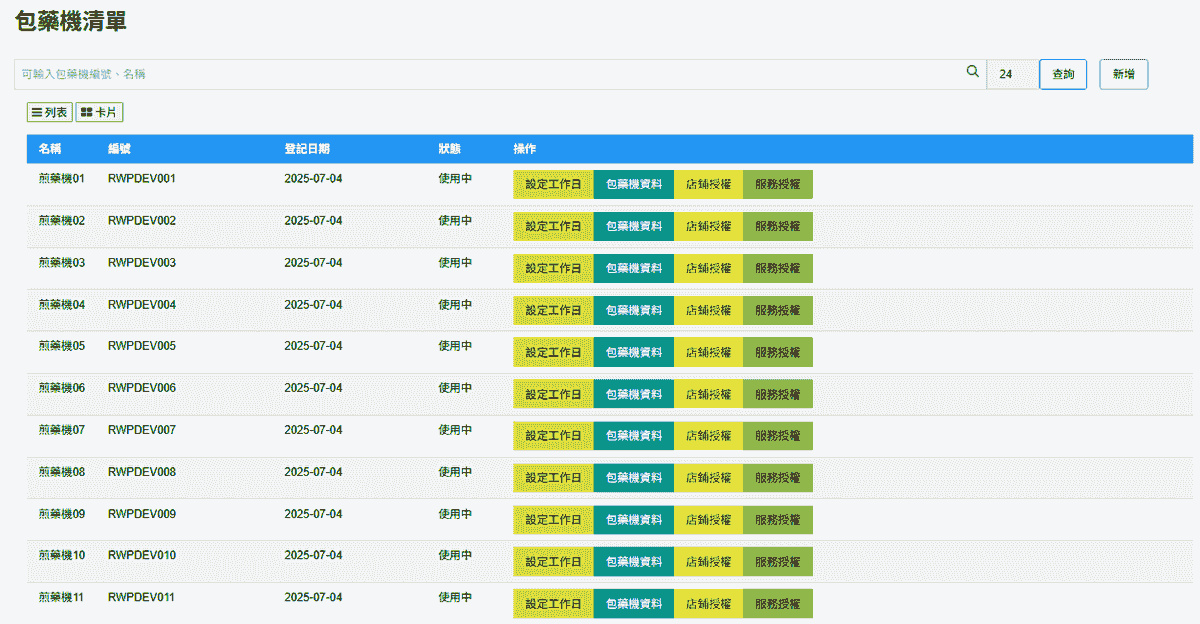Click the page size field showing 24

tap(1010, 74)
